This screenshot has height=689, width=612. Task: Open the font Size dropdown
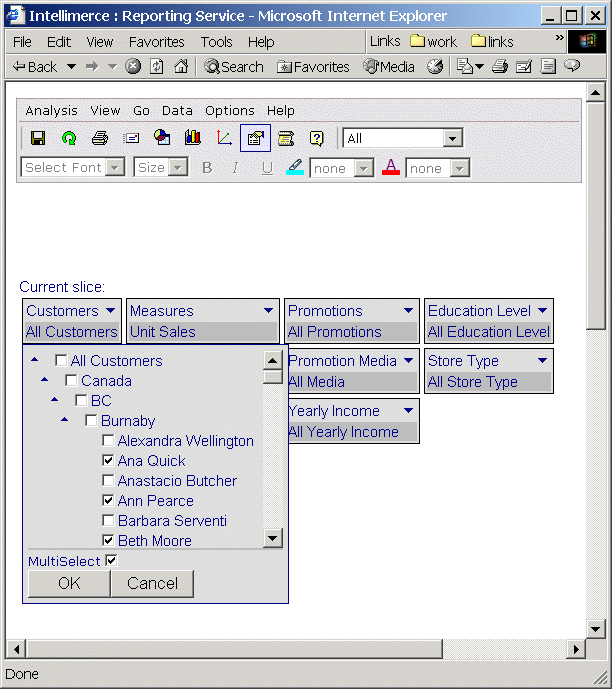tap(178, 168)
